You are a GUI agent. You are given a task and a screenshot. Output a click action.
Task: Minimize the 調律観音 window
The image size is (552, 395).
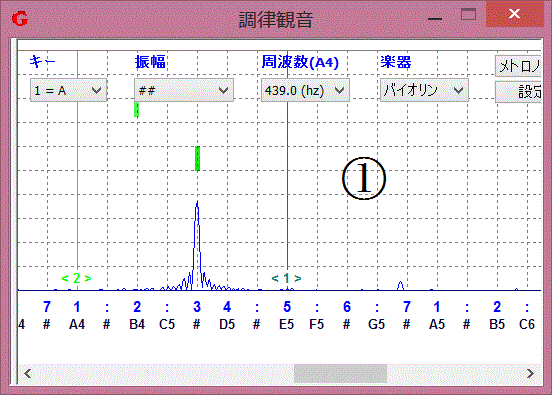click(435, 18)
